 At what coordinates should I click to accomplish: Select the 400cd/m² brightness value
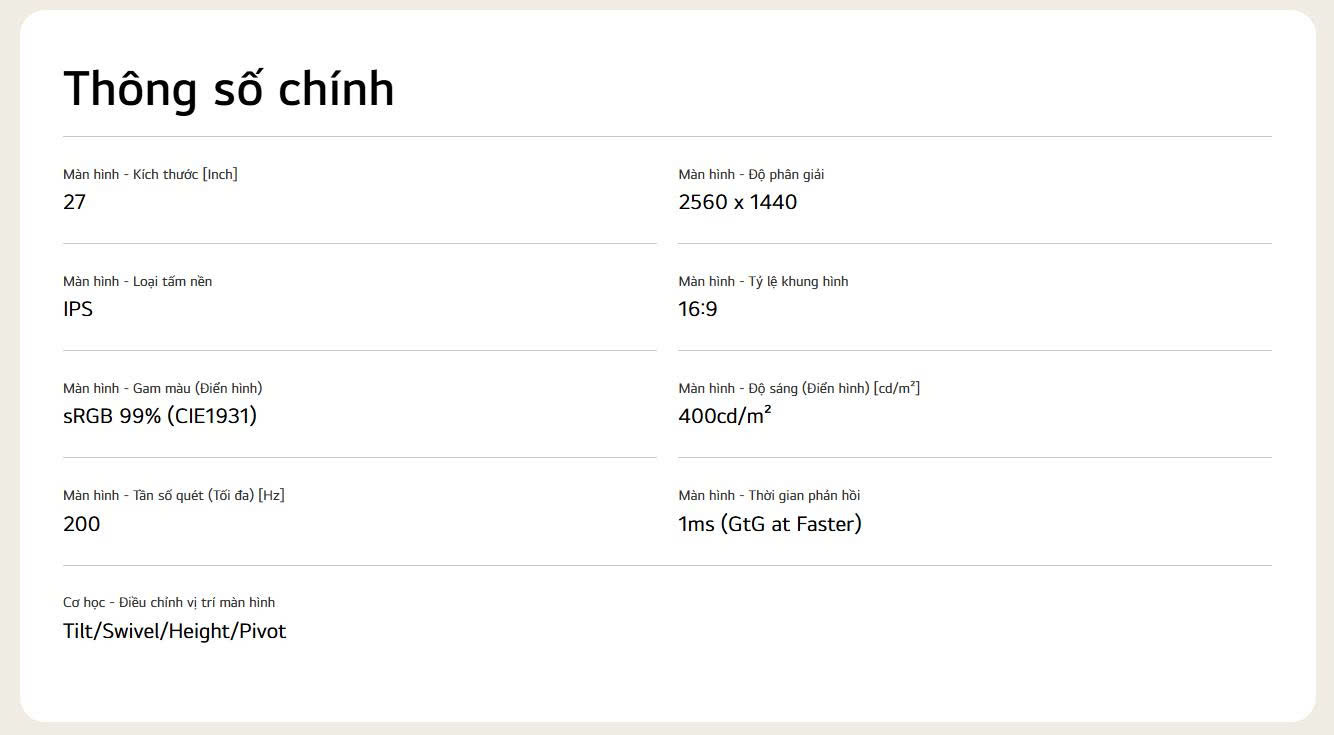tap(724, 416)
